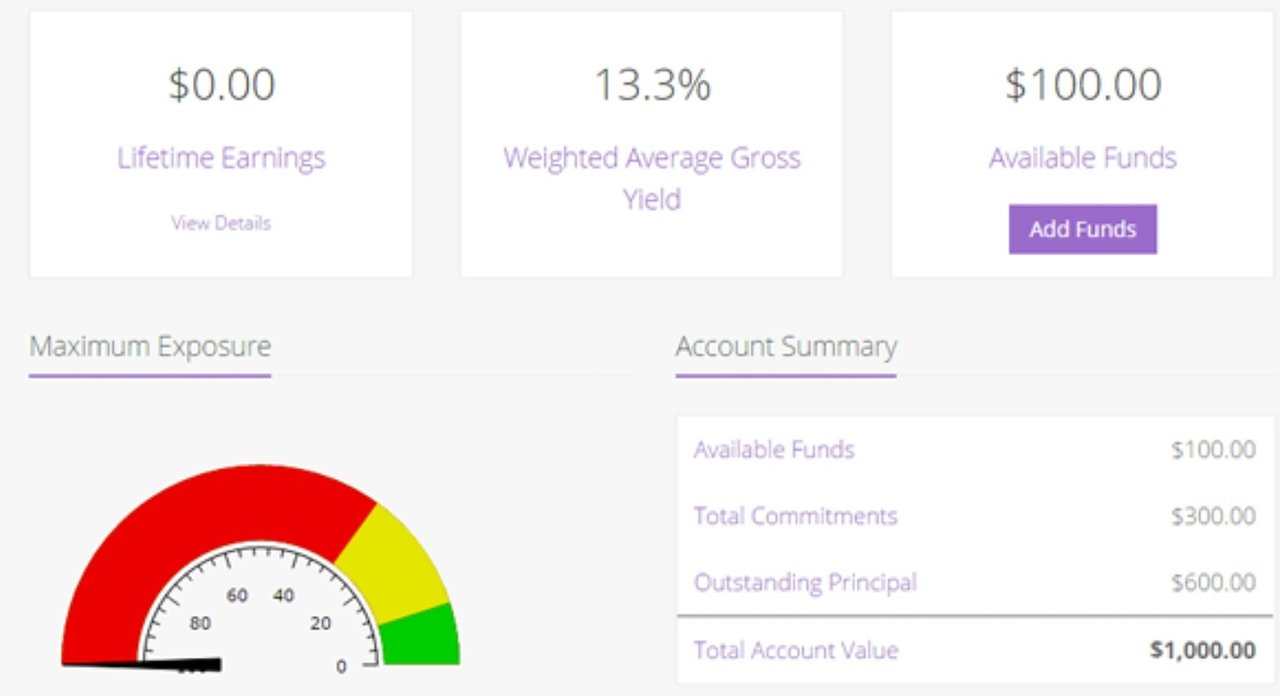Open View Details under Lifetime Earnings
1280x696 pixels.
221,223
